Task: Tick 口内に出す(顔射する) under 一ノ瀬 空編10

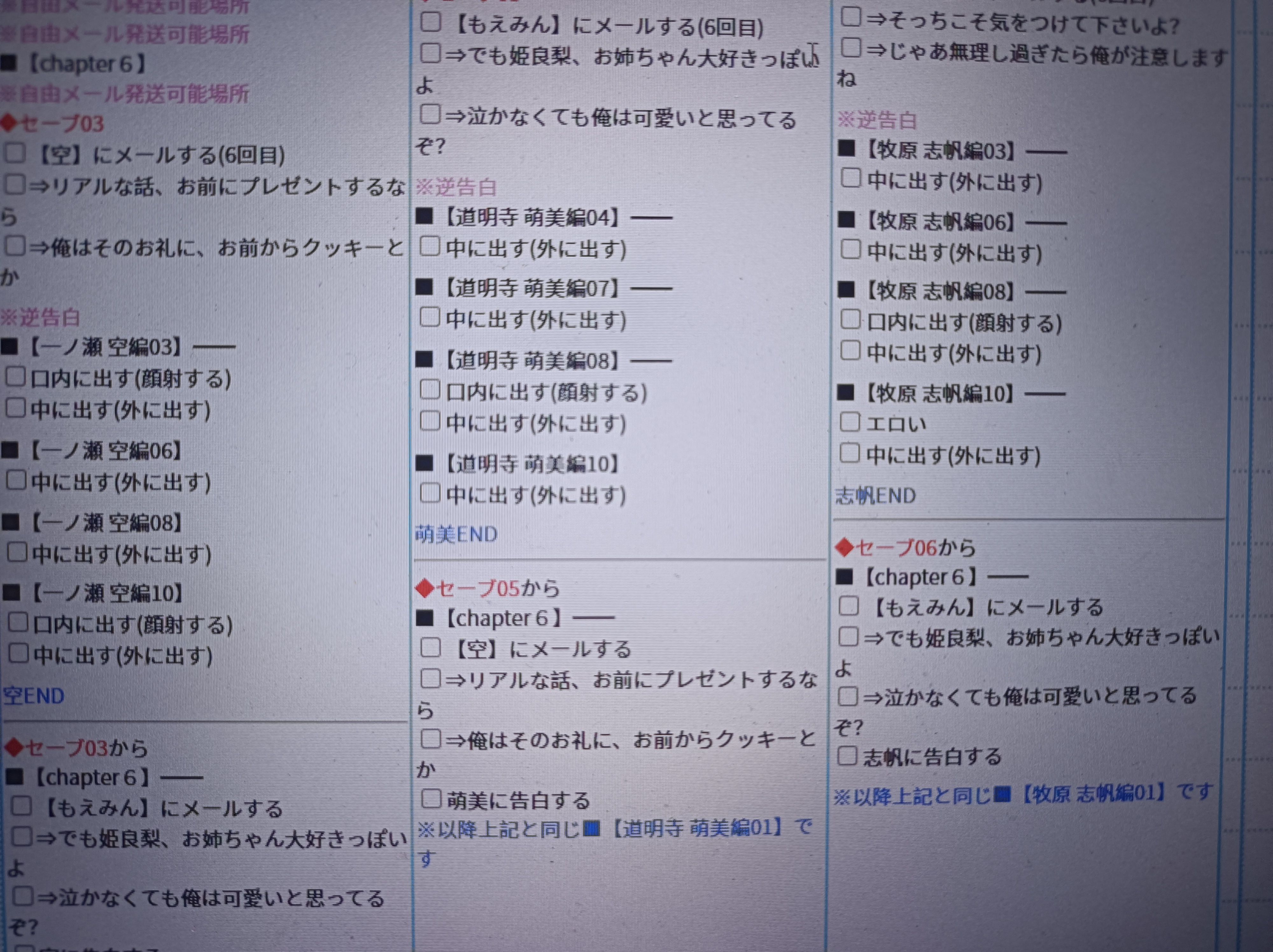Action: coord(18,622)
